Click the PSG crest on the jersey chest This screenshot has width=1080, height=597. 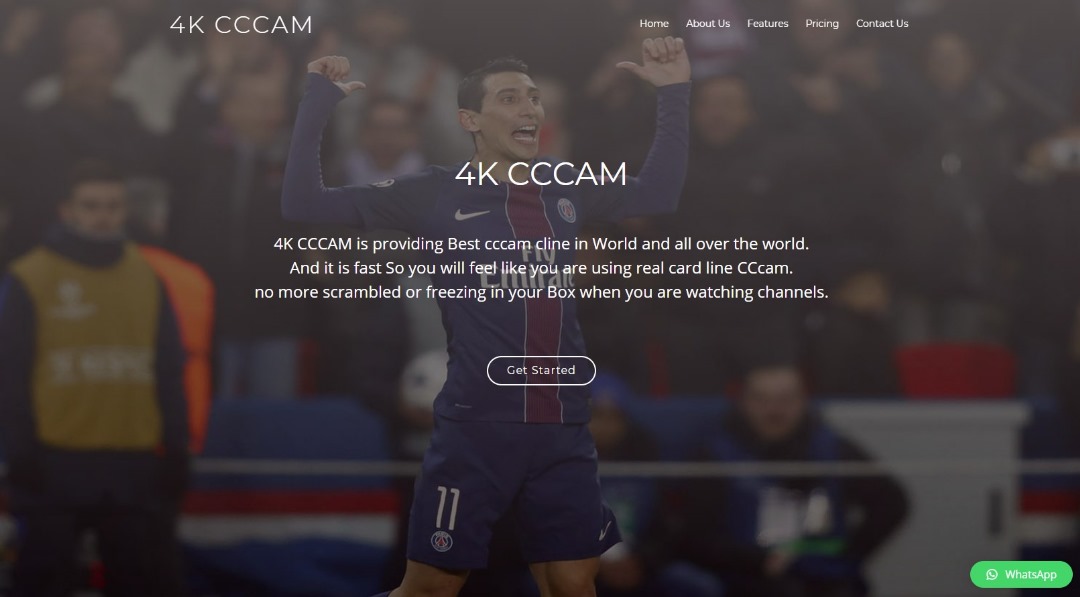pyautogui.click(x=566, y=209)
